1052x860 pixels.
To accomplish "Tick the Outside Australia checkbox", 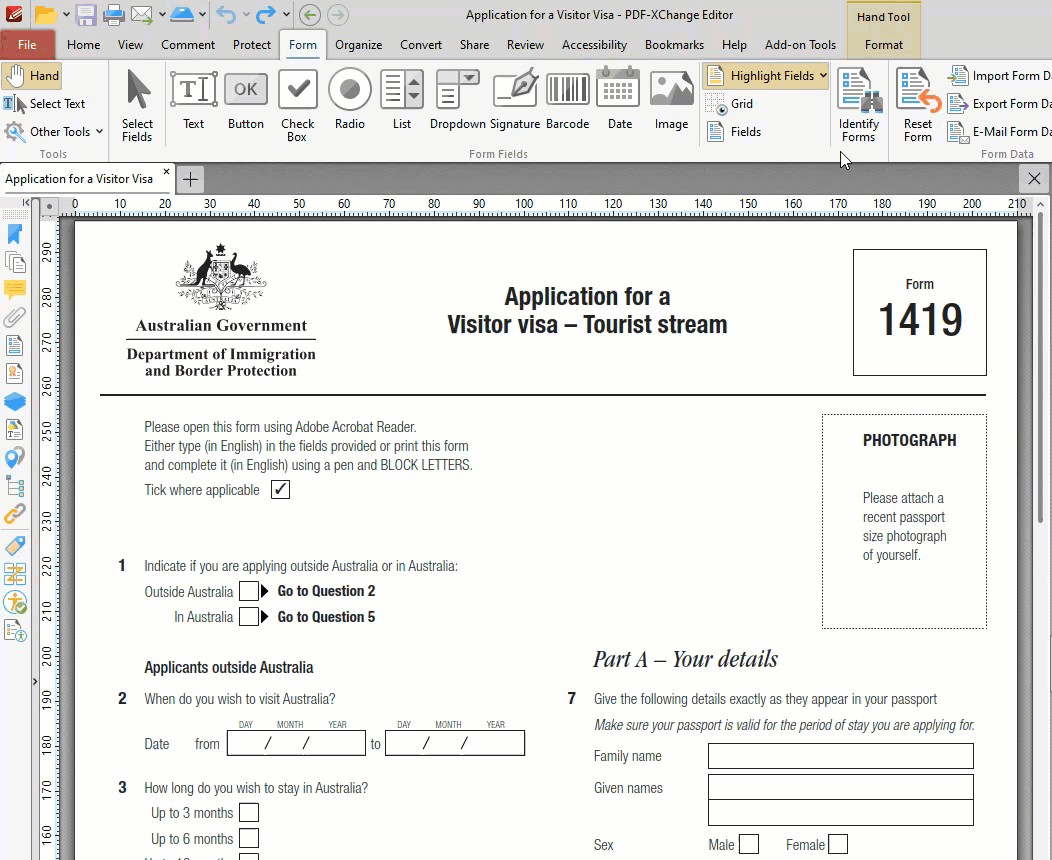I will click(249, 591).
